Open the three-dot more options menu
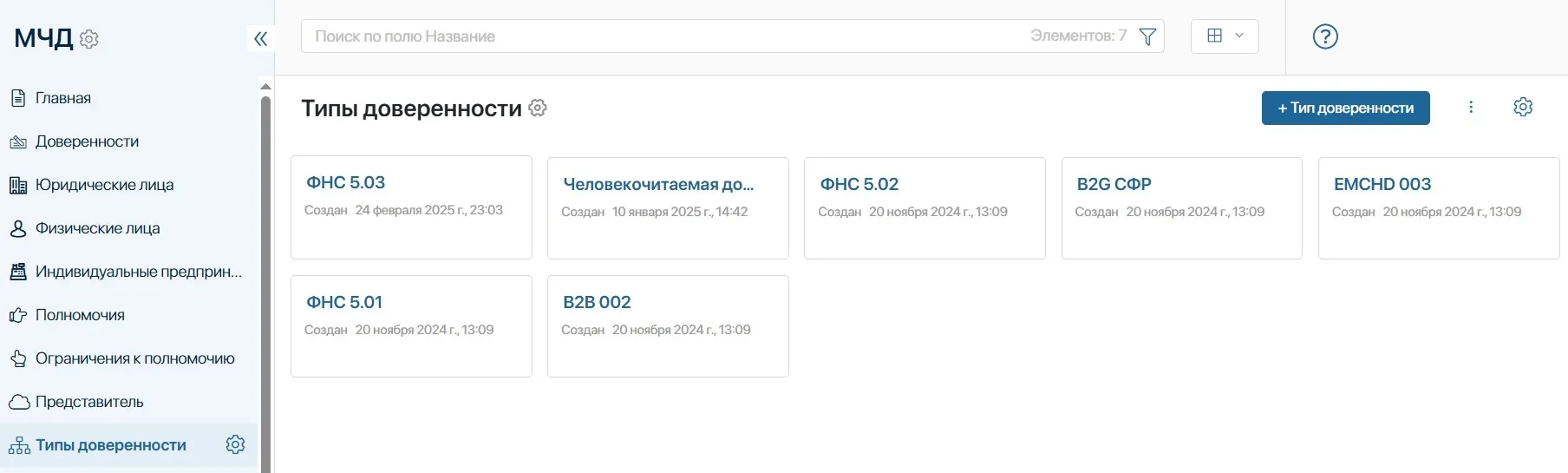This screenshot has width=1568, height=473. [x=1471, y=107]
